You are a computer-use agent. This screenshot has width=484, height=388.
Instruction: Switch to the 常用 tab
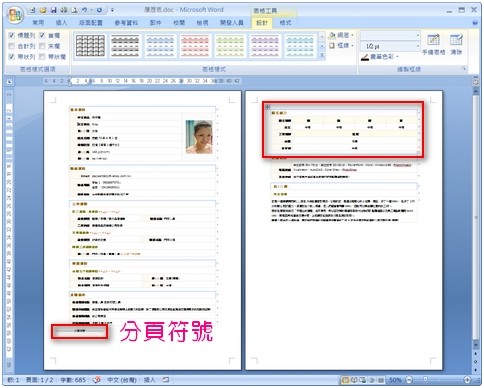click(38, 23)
